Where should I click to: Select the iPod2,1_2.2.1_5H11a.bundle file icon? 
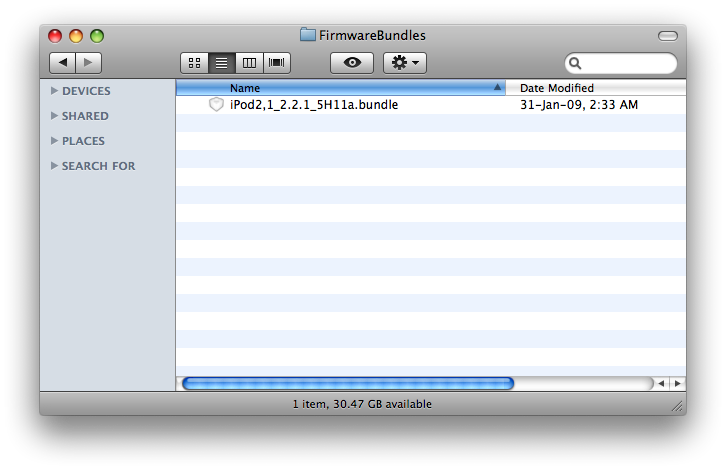pyautogui.click(x=216, y=105)
